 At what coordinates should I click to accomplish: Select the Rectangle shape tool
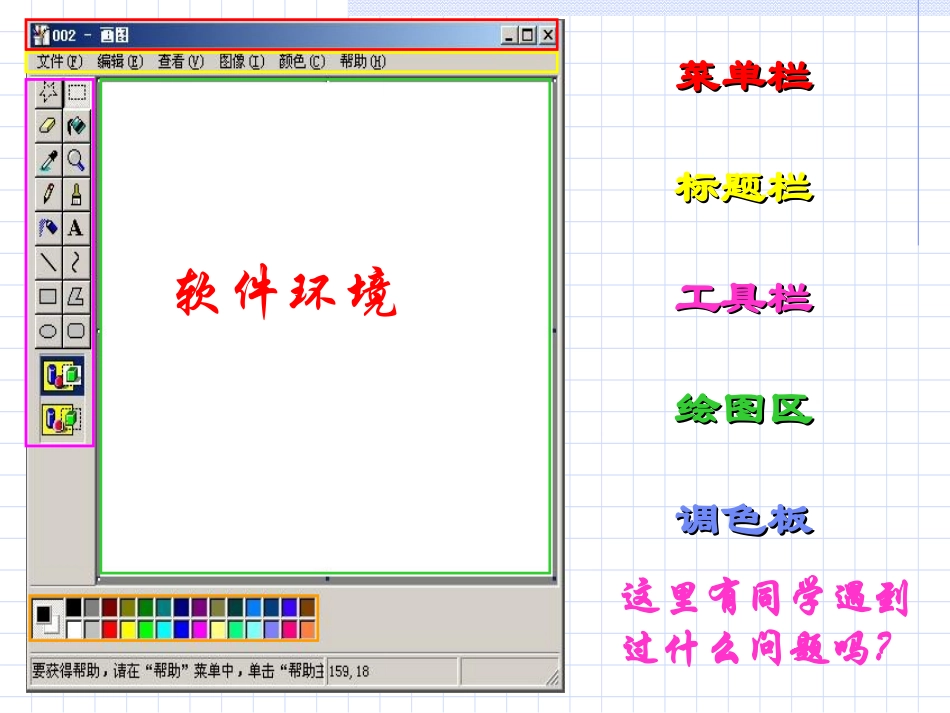point(48,297)
